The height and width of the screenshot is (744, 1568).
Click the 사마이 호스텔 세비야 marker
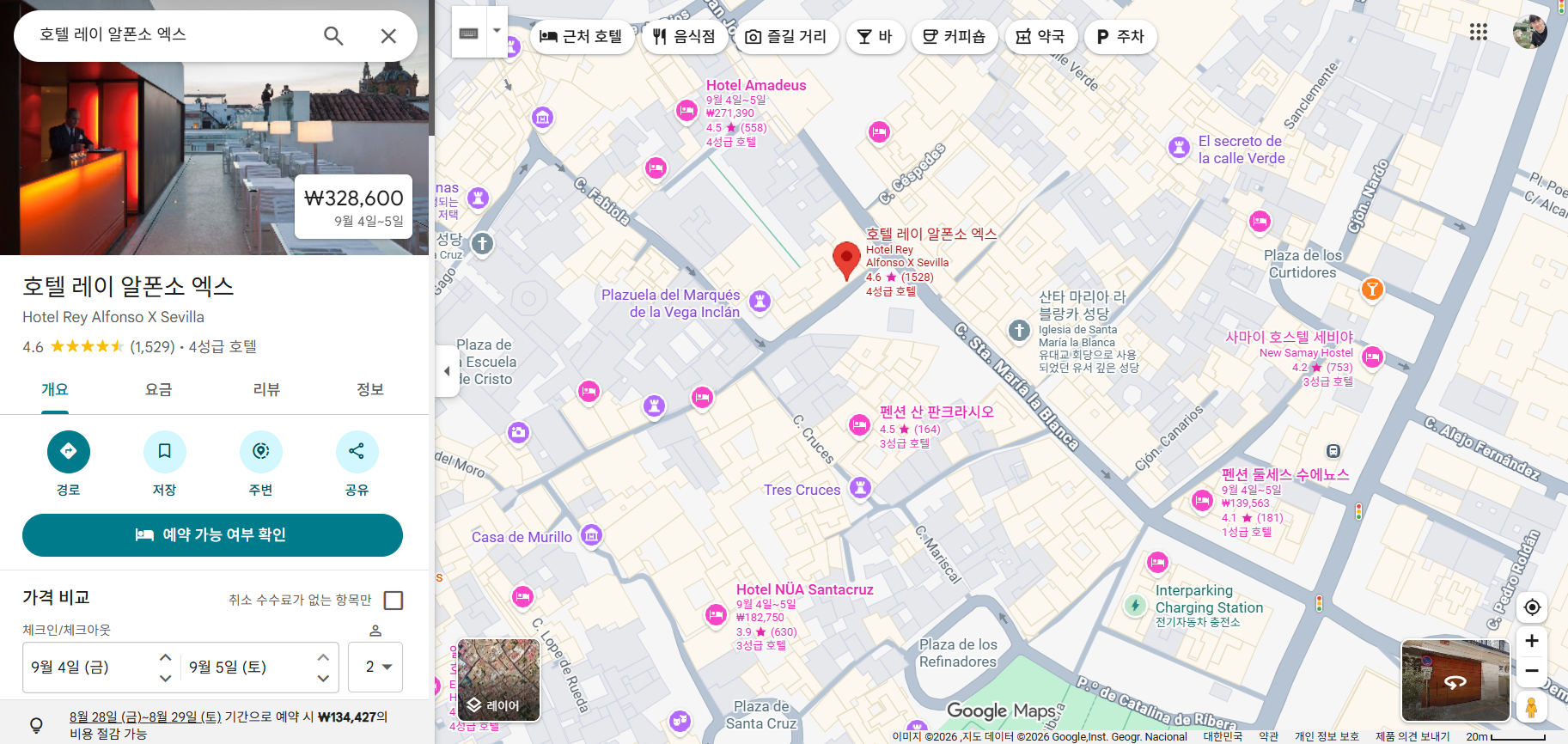tap(1373, 357)
